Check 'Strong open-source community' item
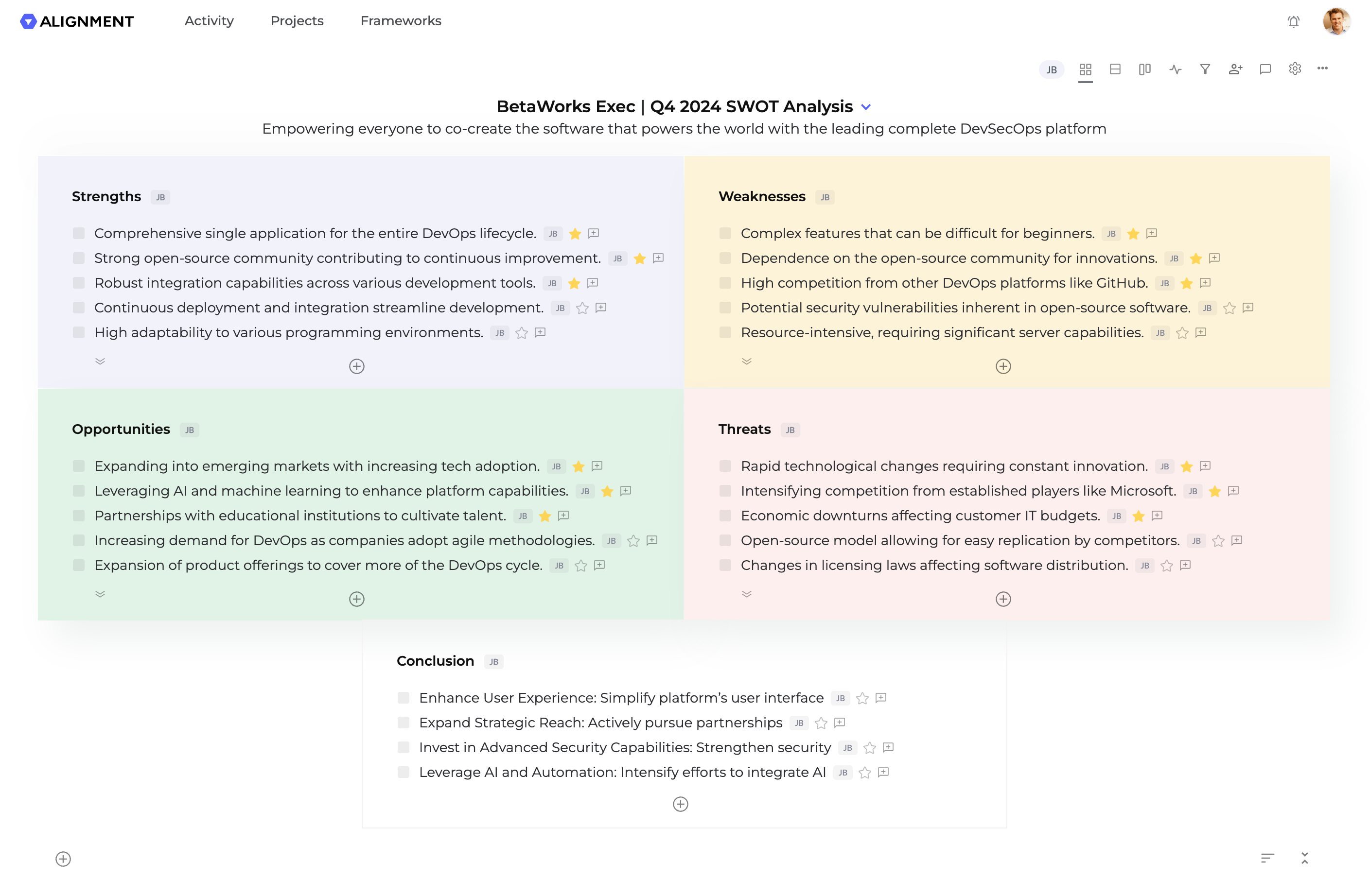Image resolution: width=1370 pixels, height=896 pixels. click(79, 258)
